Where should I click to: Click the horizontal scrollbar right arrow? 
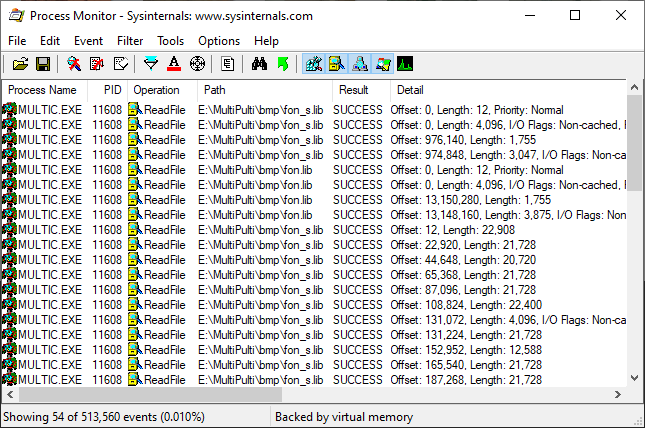tap(618, 394)
